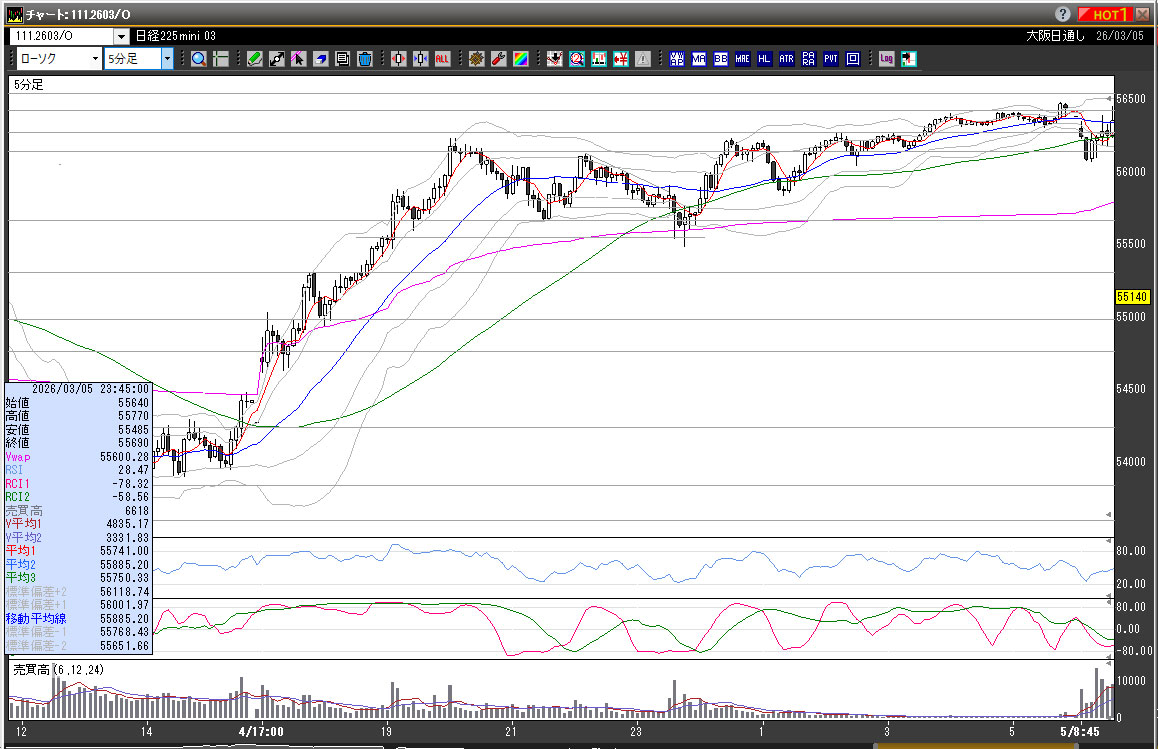Toggle the BB Bollinger Bands indicator
This screenshot has width=1158, height=749.
pyautogui.click(x=721, y=59)
